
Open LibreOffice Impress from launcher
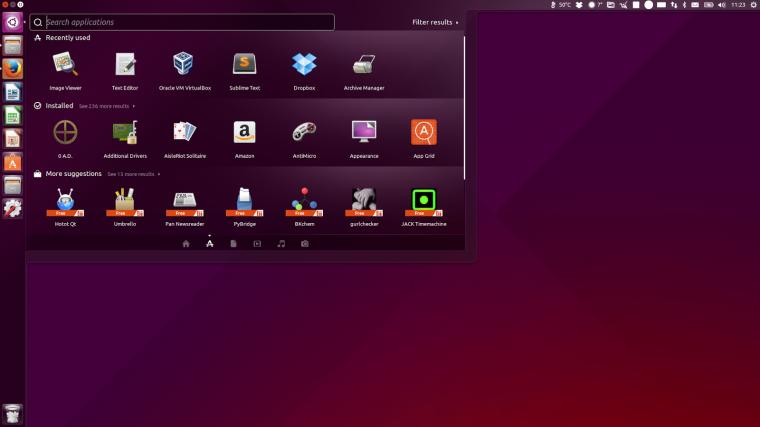tap(12, 139)
